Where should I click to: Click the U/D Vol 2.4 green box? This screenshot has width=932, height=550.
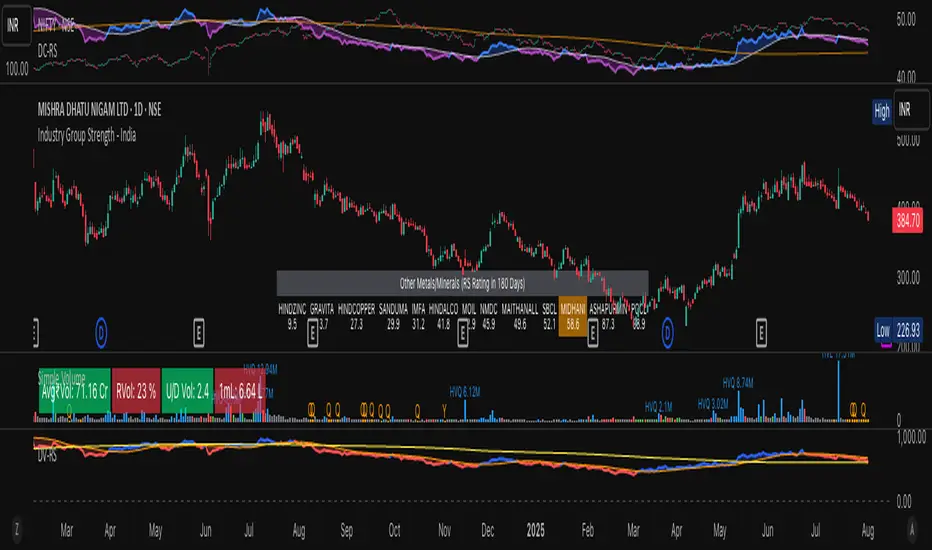[187, 391]
